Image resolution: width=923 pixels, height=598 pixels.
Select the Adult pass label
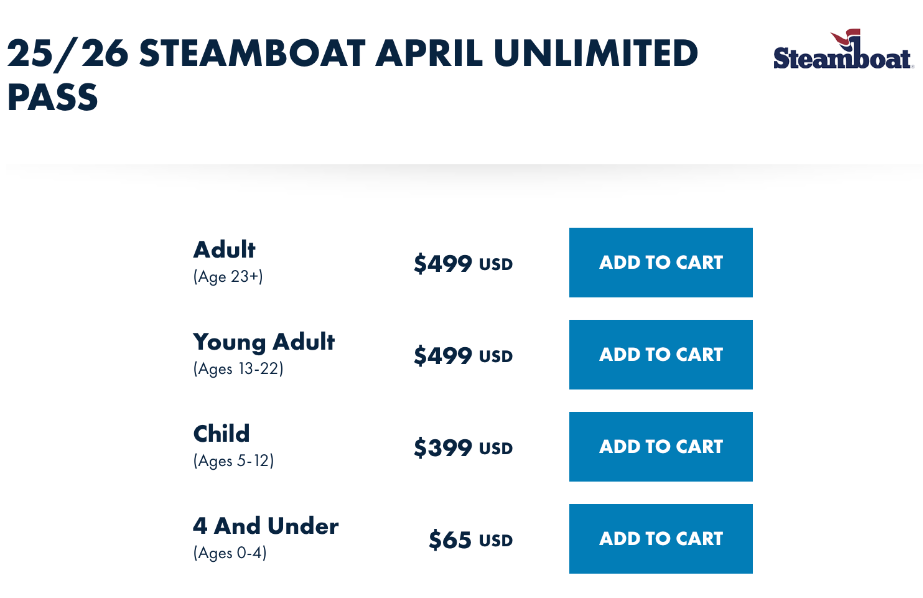[224, 250]
